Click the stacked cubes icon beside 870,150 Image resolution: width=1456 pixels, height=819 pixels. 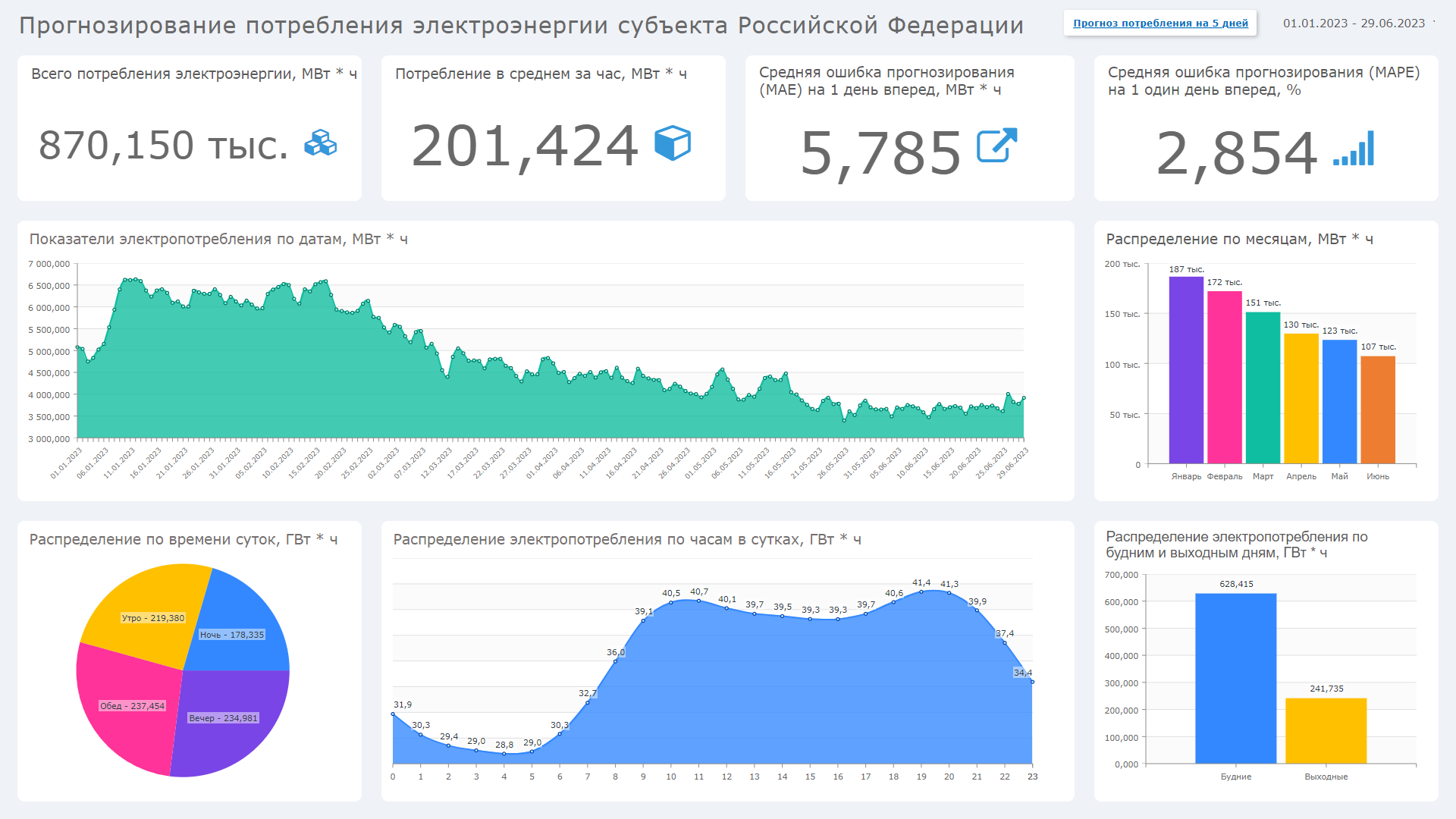(x=320, y=143)
